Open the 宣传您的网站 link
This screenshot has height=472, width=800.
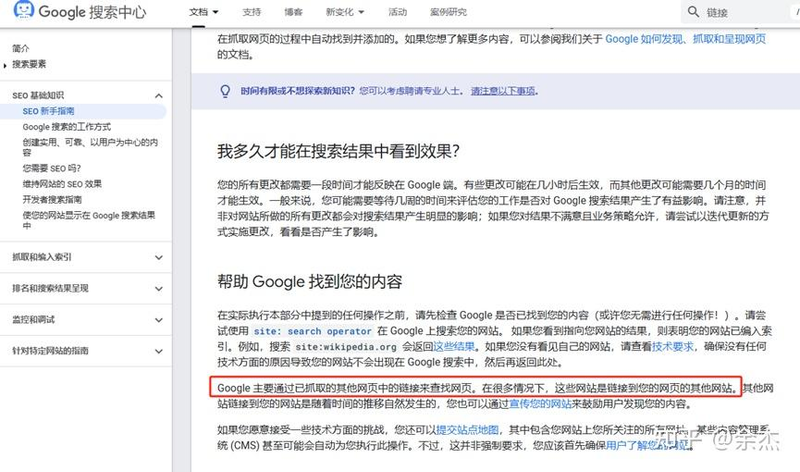tap(540, 404)
